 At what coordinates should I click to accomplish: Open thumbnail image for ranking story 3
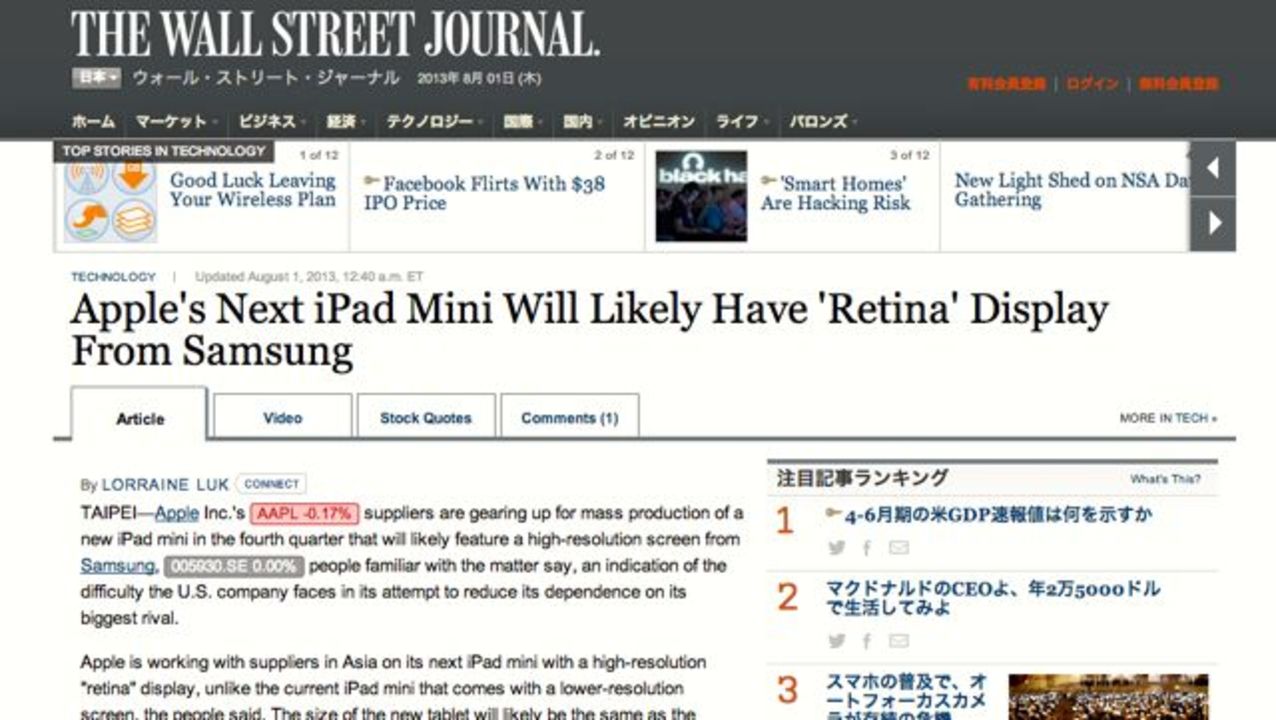[1108, 697]
